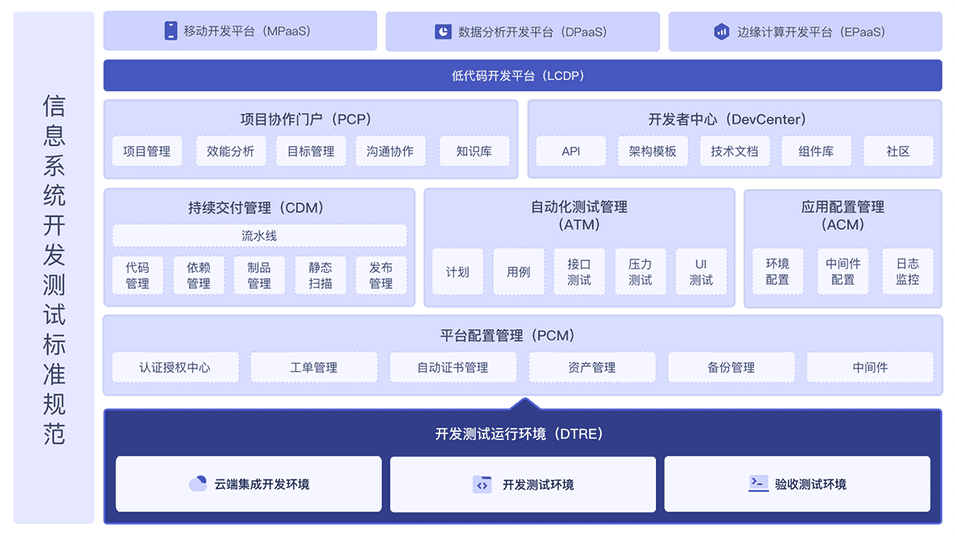Click the pie chart icon beside DPaaS

tap(443, 32)
